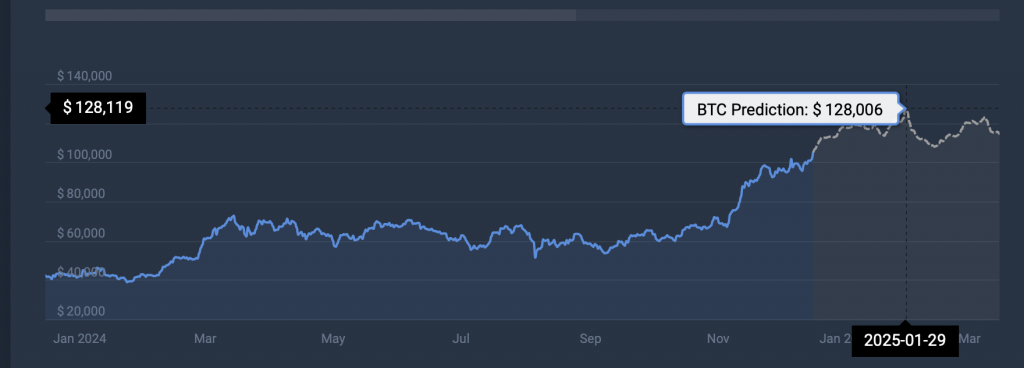Click the Sep axis label
The height and width of the screenshot is (368, 1024).
pos(590,339)
